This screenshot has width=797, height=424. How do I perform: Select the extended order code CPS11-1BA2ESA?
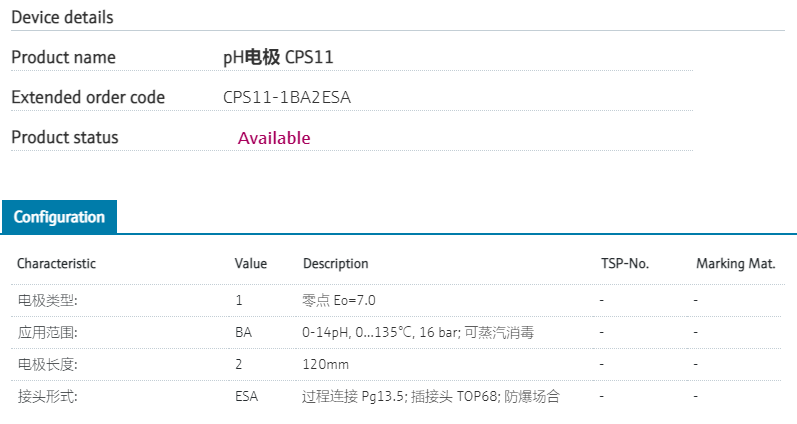tap(287, 98)
